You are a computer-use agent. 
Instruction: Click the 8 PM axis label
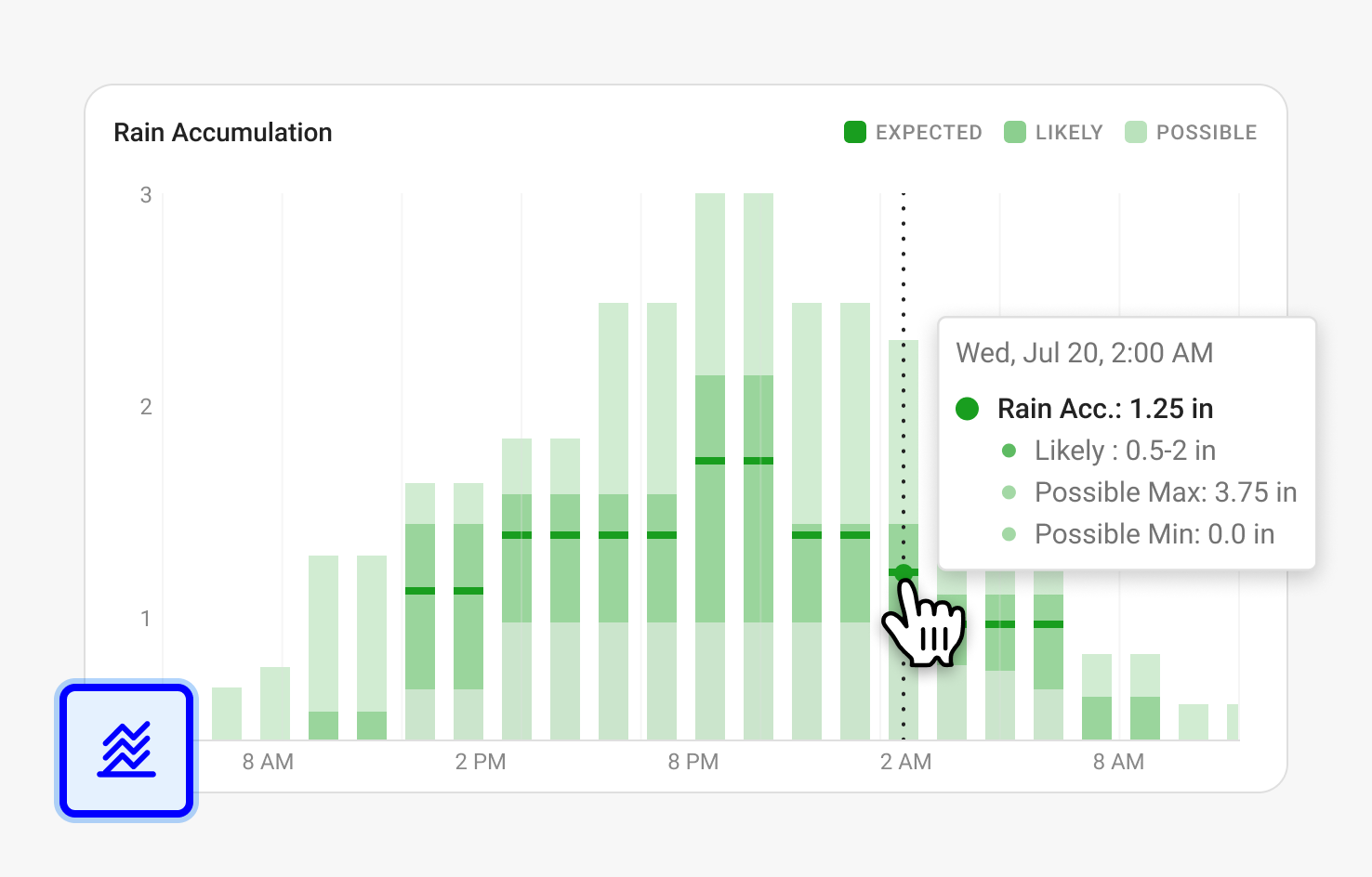point(693,762)
